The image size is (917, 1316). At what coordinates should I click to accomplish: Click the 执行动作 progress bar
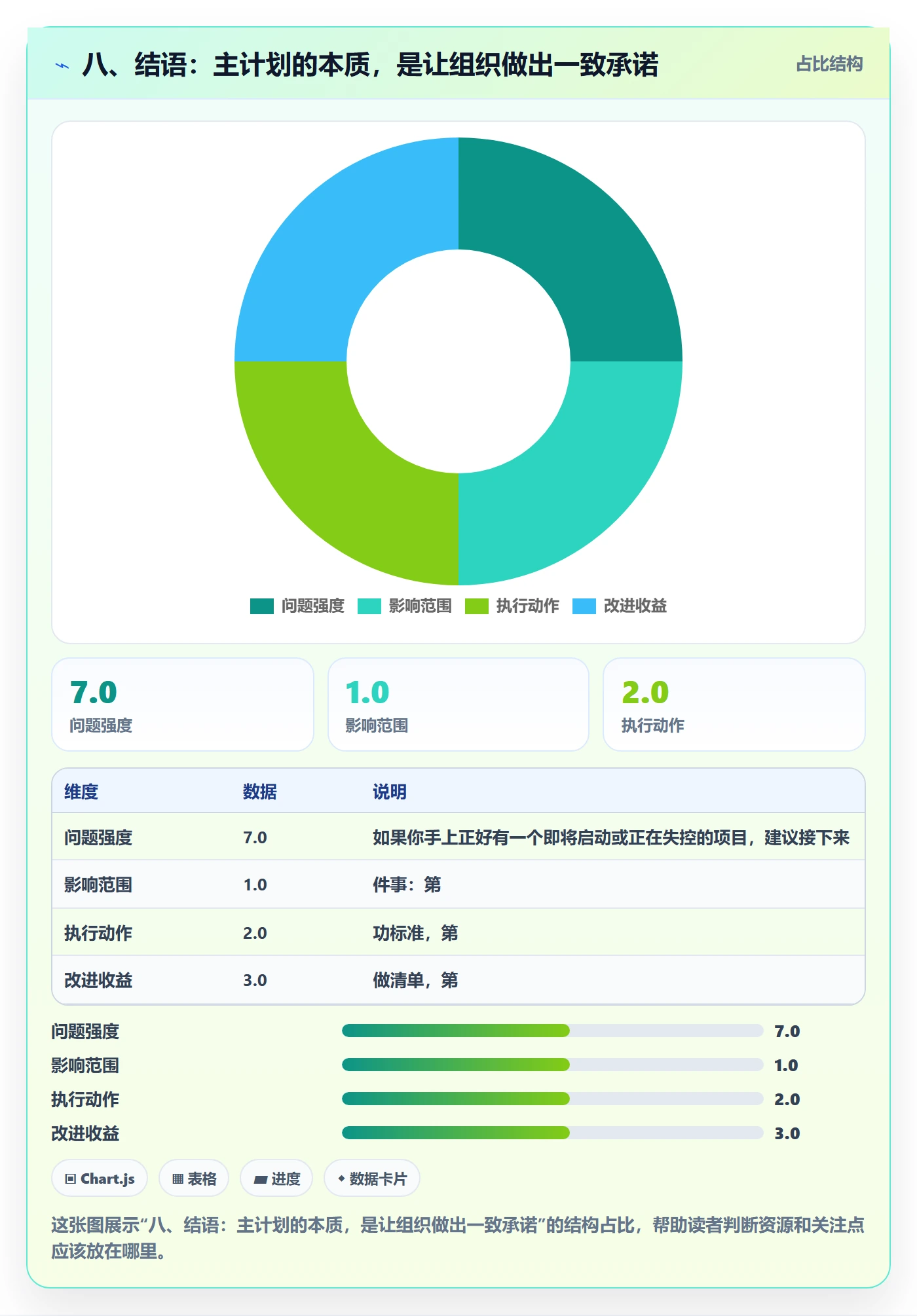tap(553, 1099)
